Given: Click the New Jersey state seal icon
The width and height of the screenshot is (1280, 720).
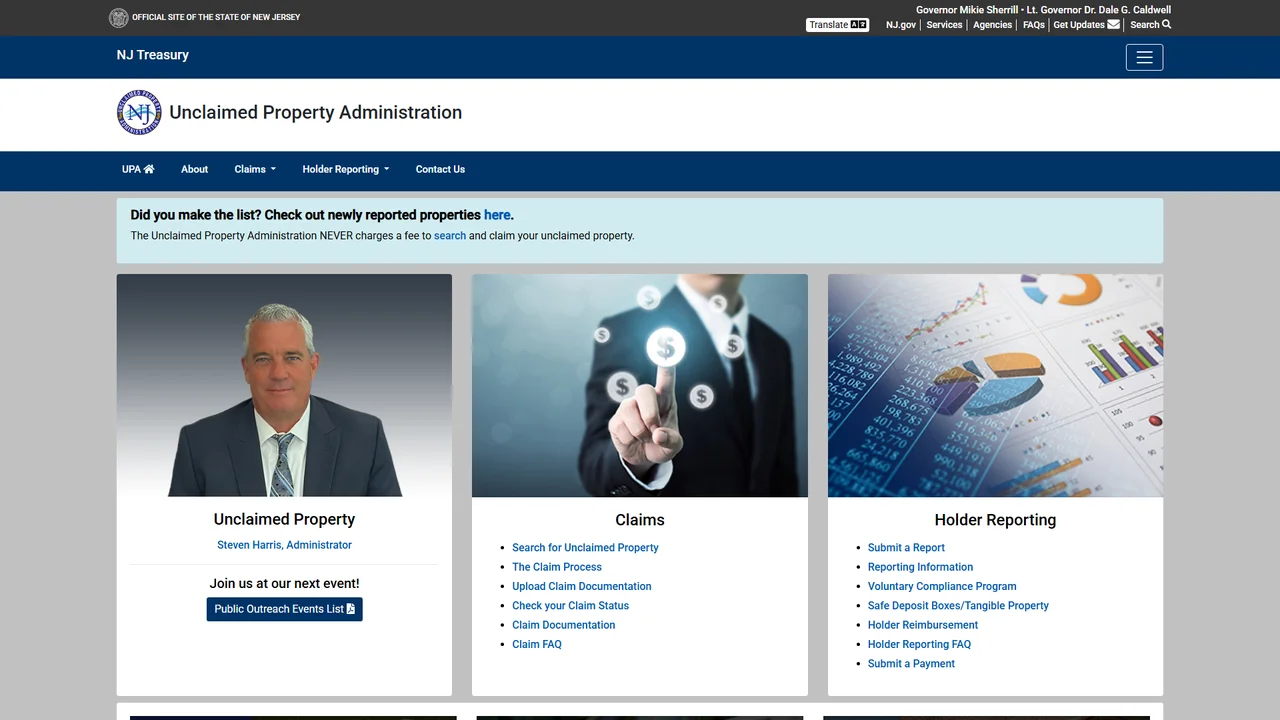Looking at the screenshot, I should 118,17.
